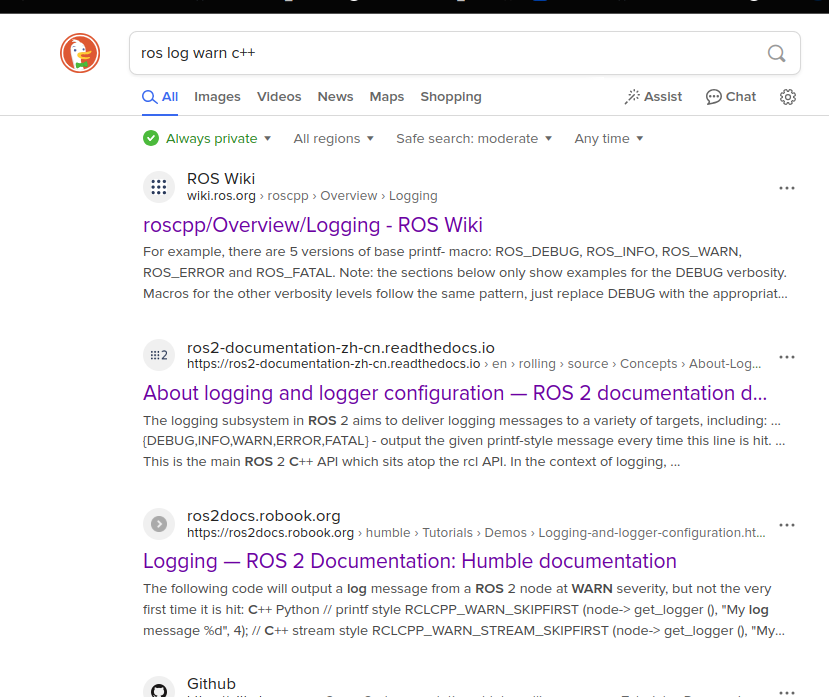Screen dimensions: 829x697
Task: Open roscpp/Overview/Logging - ROS Wiki link
Action: pyautogui.click(x=313, y=225)
